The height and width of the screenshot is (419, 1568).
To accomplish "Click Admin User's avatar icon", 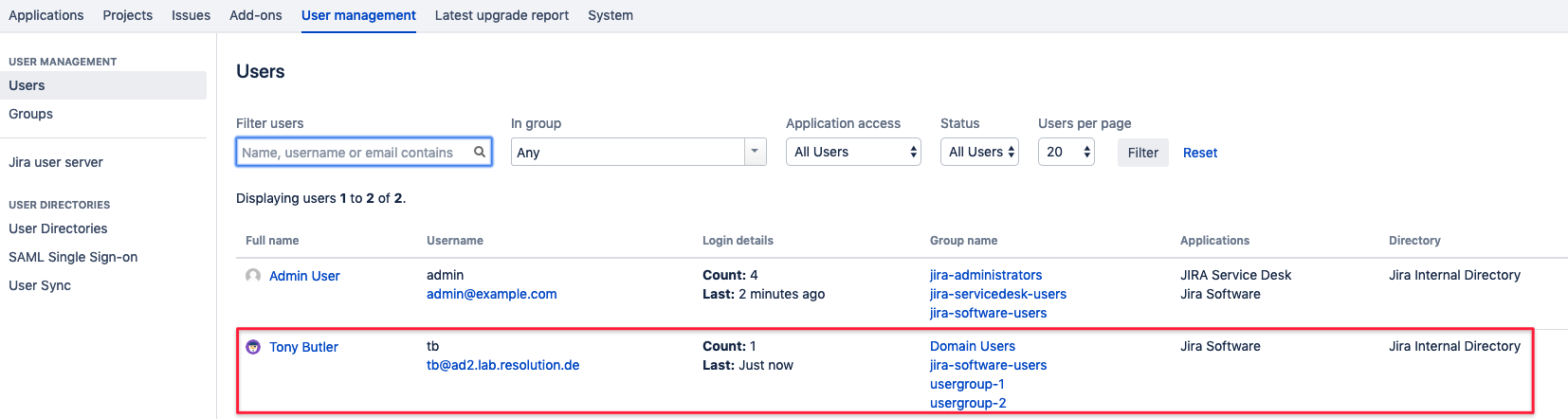I will 253,276.
